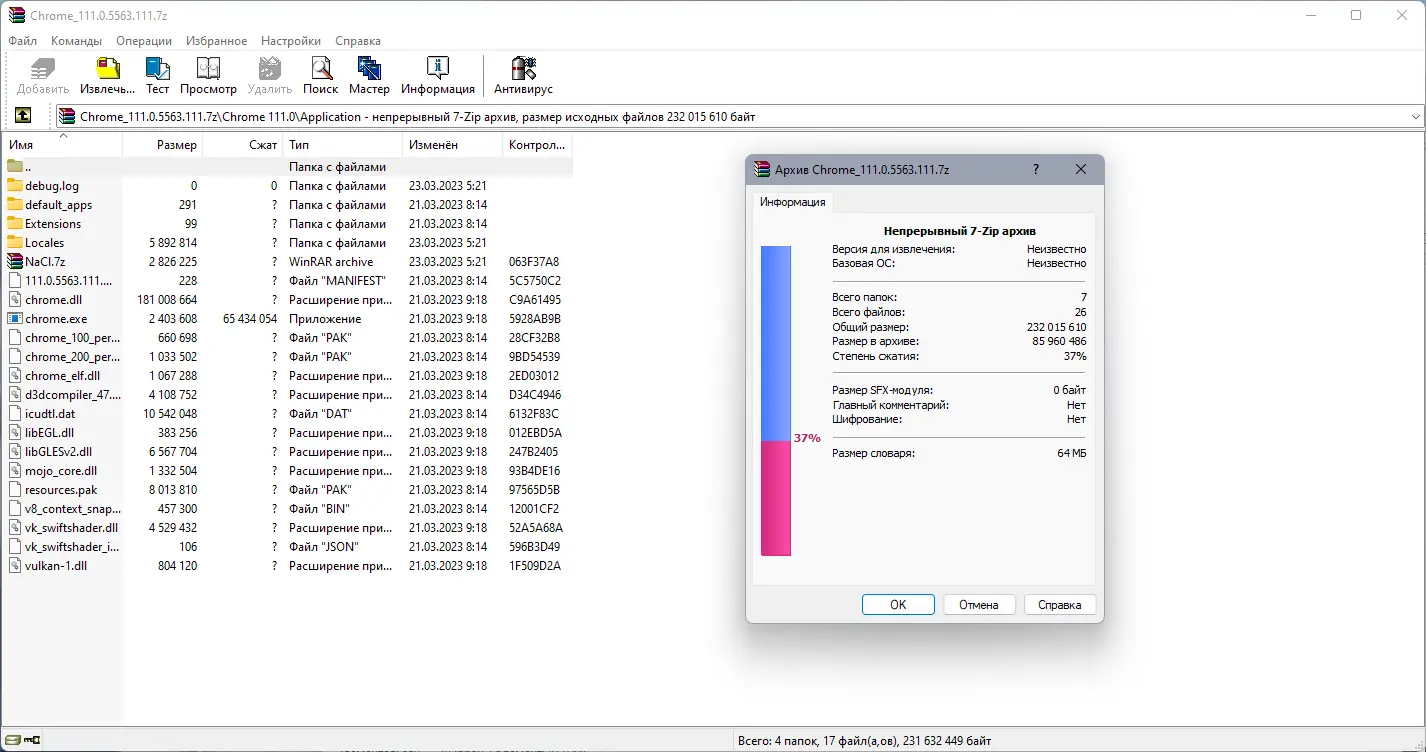The height and width of the screenshot is (752, 1426).
Task: Click the status bar key password icon
Action: click(32, 741)
